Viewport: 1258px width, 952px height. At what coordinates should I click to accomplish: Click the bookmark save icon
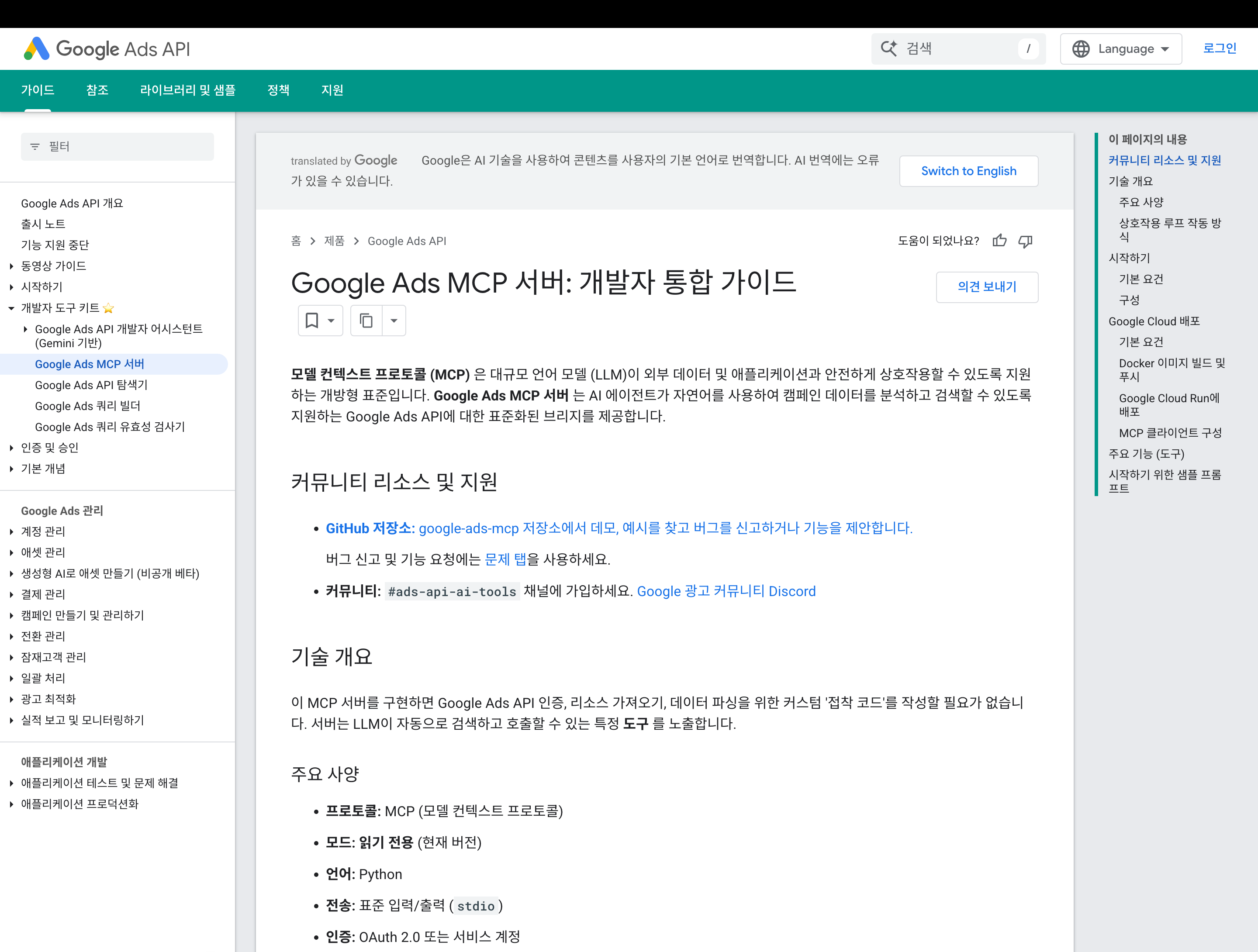[311, 320]
